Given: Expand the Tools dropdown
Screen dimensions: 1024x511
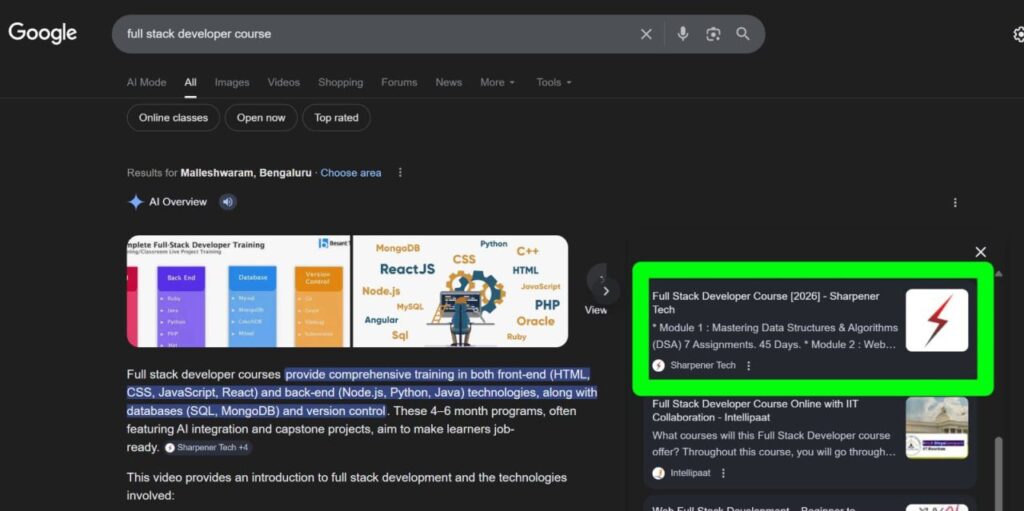Looking at the screenshot, I should tap(554, 82).
